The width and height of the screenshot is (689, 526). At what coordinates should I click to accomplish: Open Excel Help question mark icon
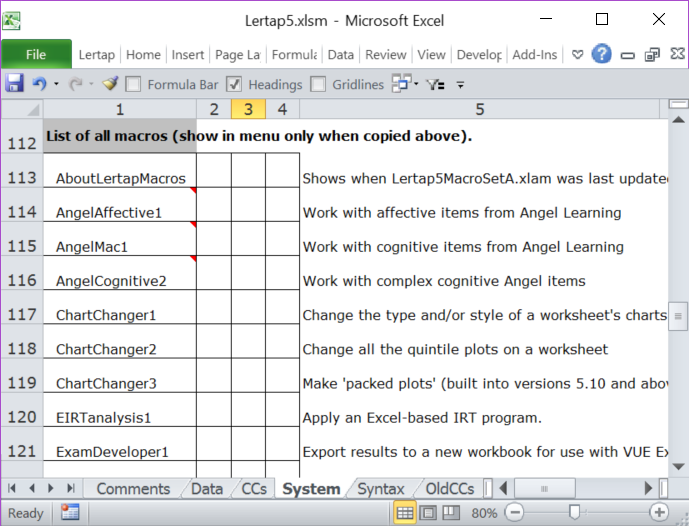point(602,54)
